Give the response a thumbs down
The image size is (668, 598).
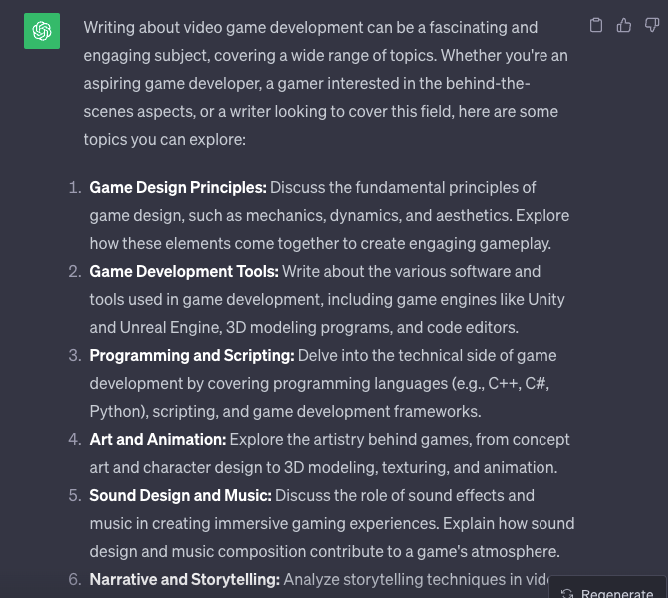click(652, 25)
